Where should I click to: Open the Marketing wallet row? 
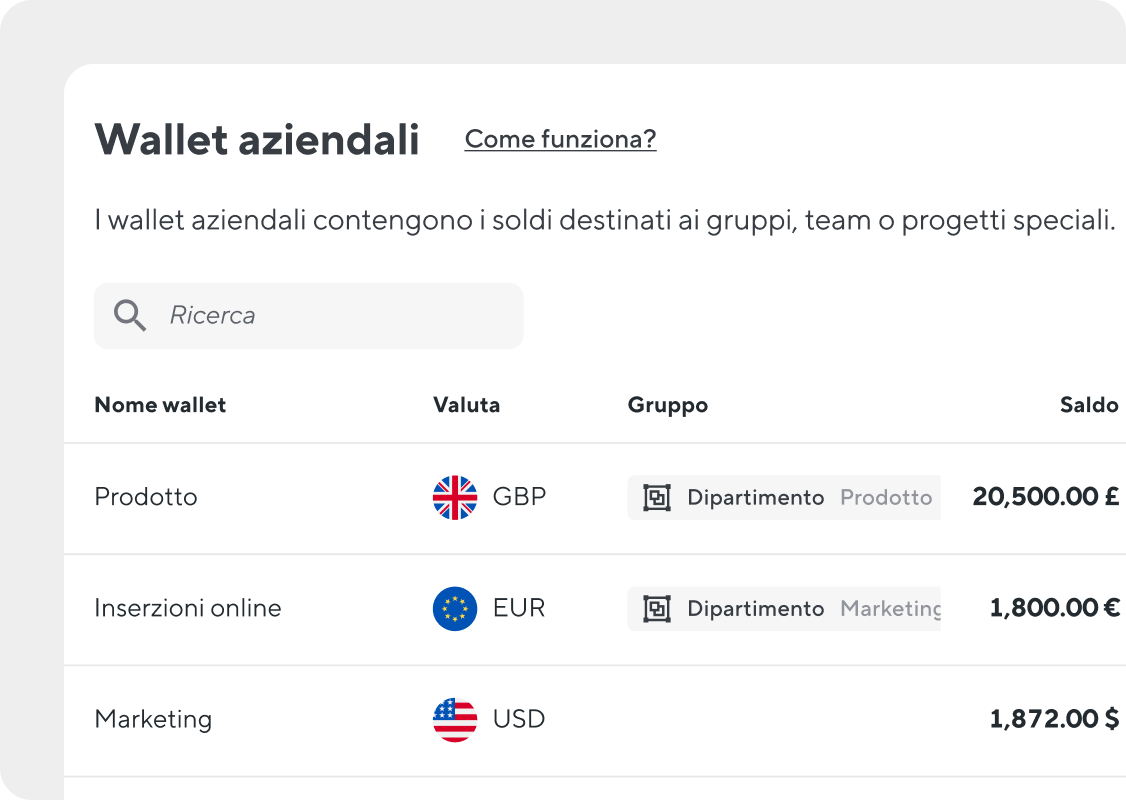tap(595, 720)
